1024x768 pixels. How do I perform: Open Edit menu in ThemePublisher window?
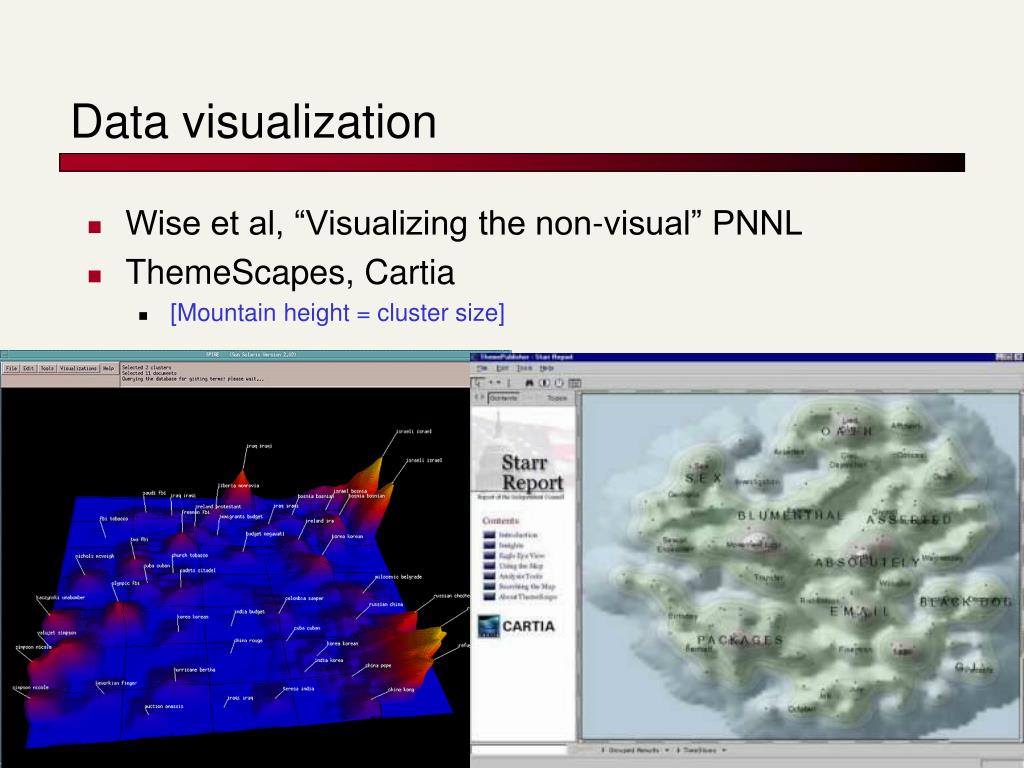[x=502, y=368]
